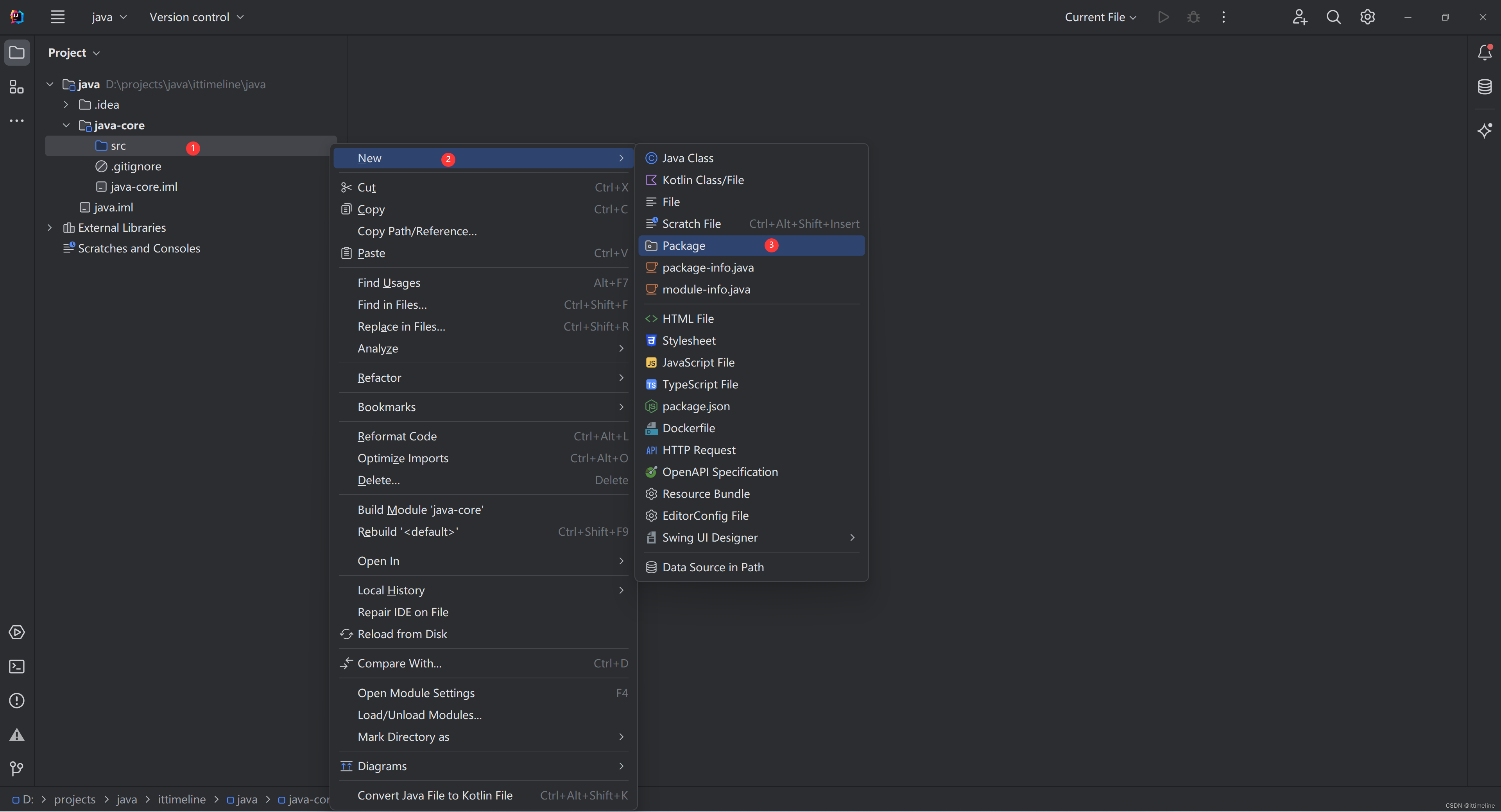This screenshot has width=1501, height=812.
Task: Choose New in the context menu
Action: tap(483, 158)
